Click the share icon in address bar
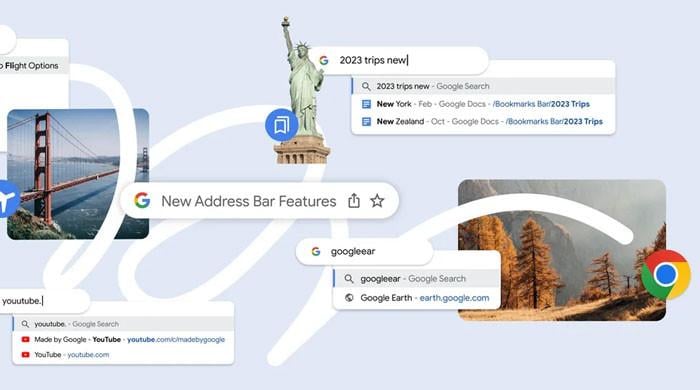700x390 pixels. pyautogui.click(x=354, y=201)
